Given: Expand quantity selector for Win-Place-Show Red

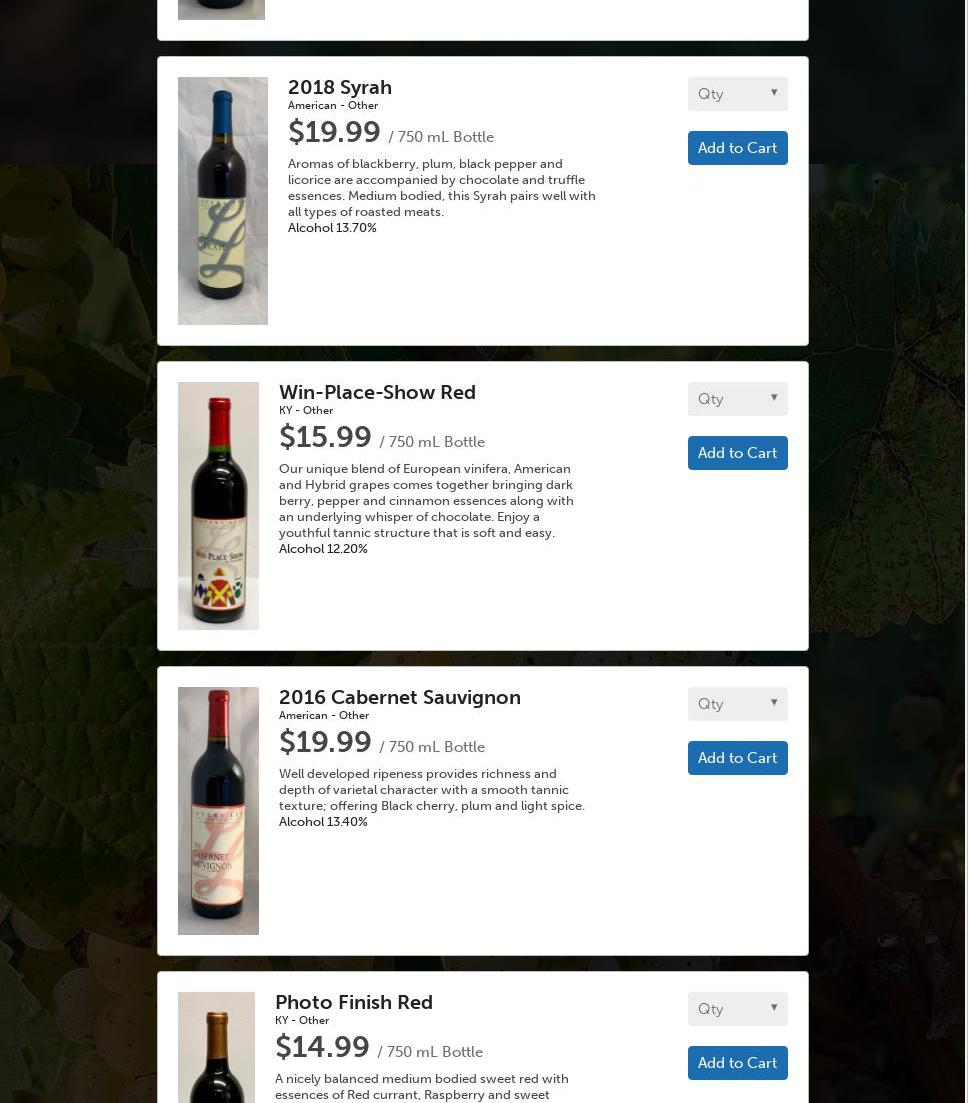Looking at the screenshot, I should tap(737, 399).
